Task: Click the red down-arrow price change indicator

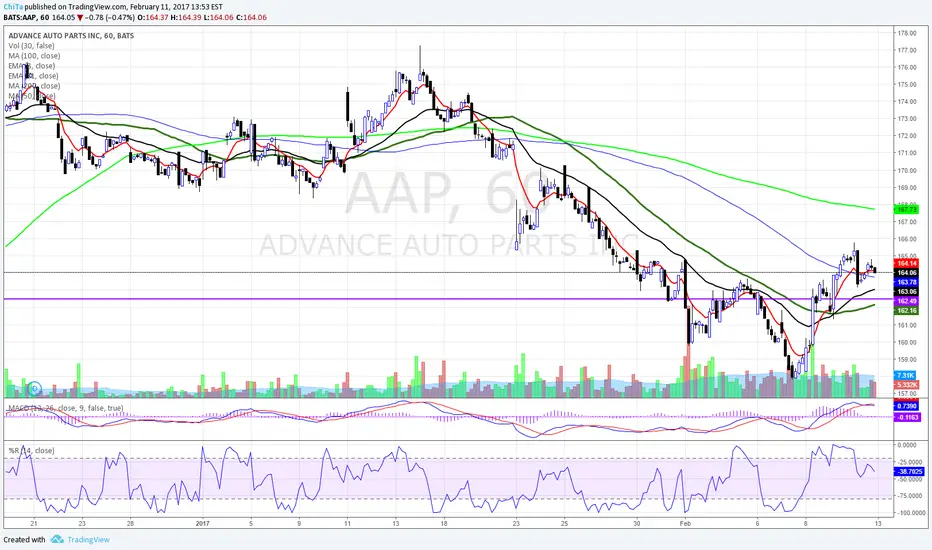Action: tap(80, 18)
